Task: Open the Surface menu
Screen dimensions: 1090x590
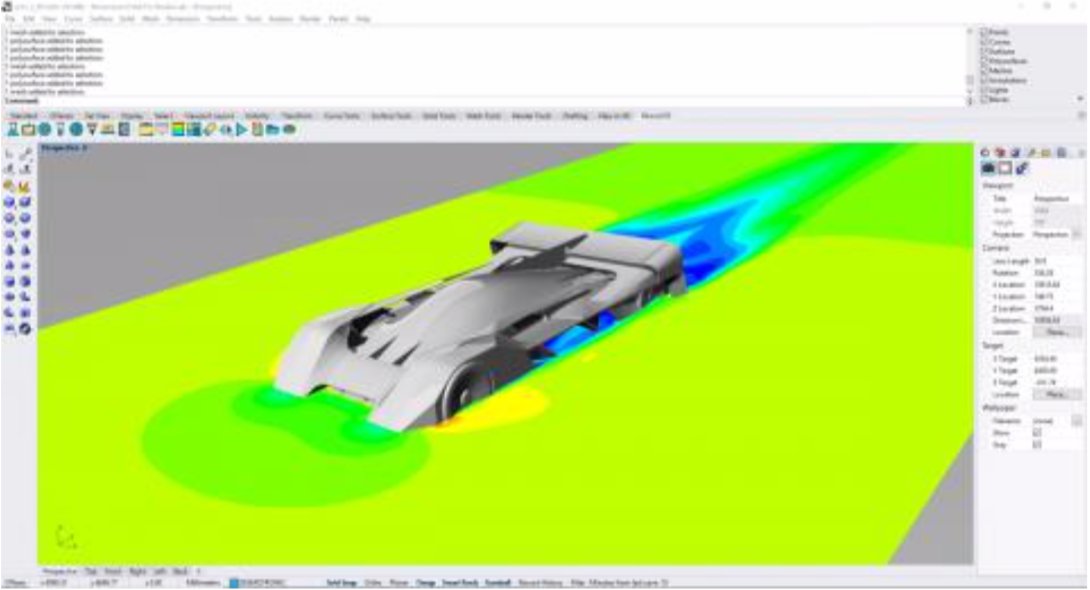Action: pos(101,19)
